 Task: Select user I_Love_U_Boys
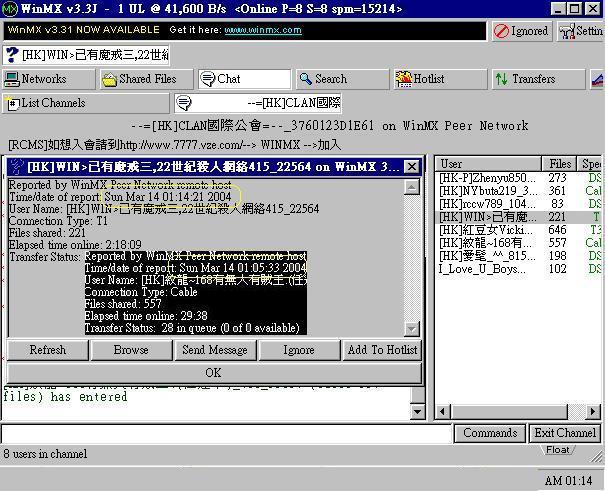[520, 269]
